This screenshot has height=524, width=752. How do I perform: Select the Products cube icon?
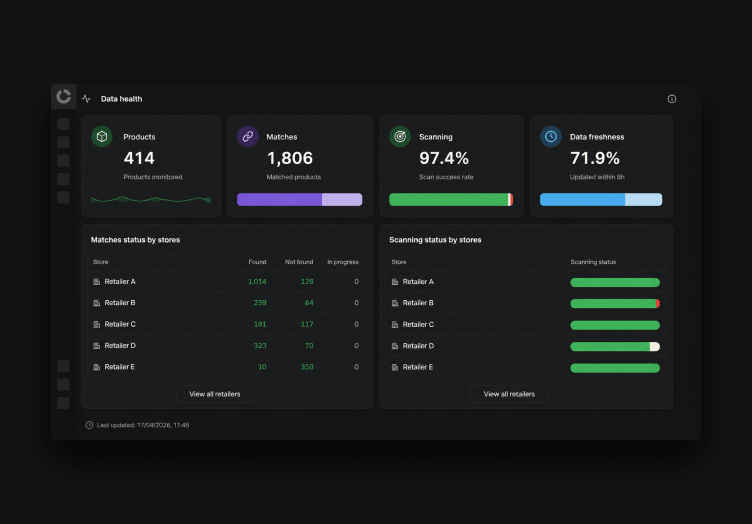pos(102,137)
